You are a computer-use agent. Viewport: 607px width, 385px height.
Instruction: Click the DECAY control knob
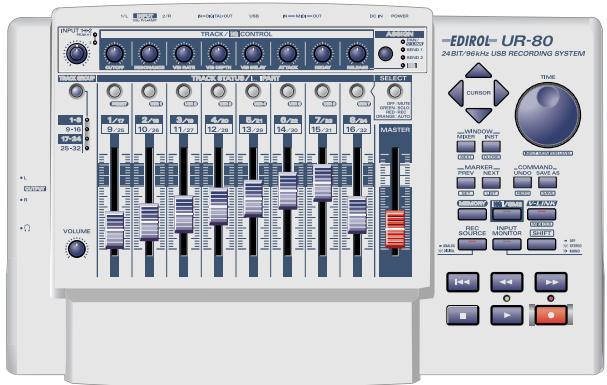point(322,54)
